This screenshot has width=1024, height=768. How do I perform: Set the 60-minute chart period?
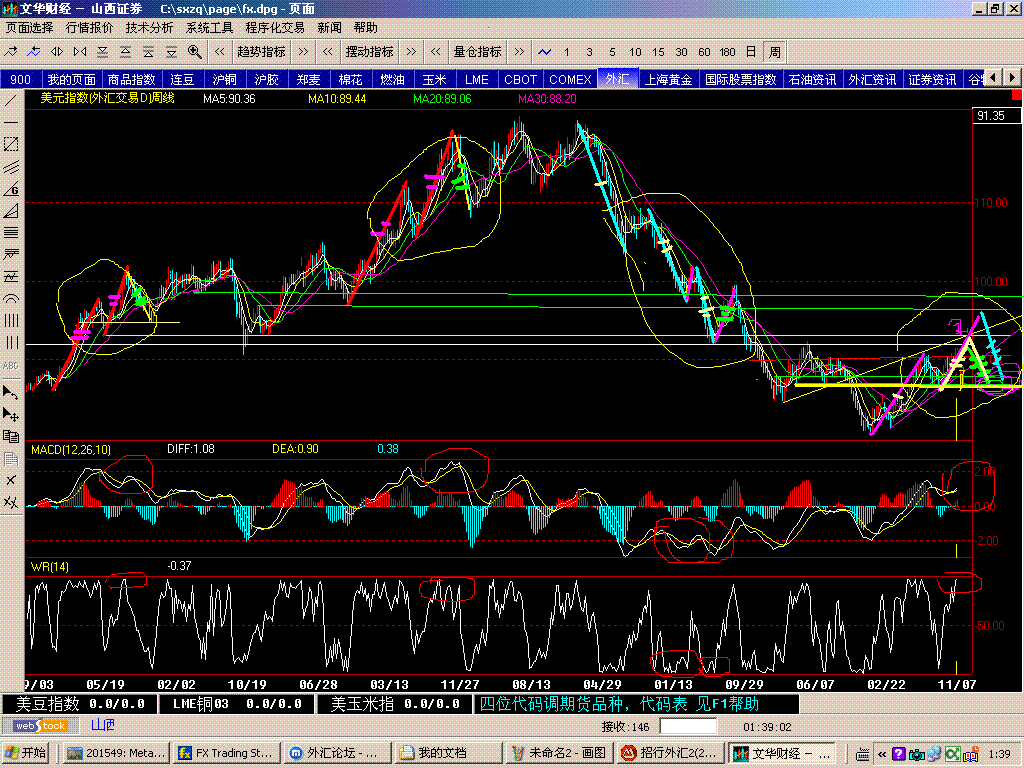704,52
